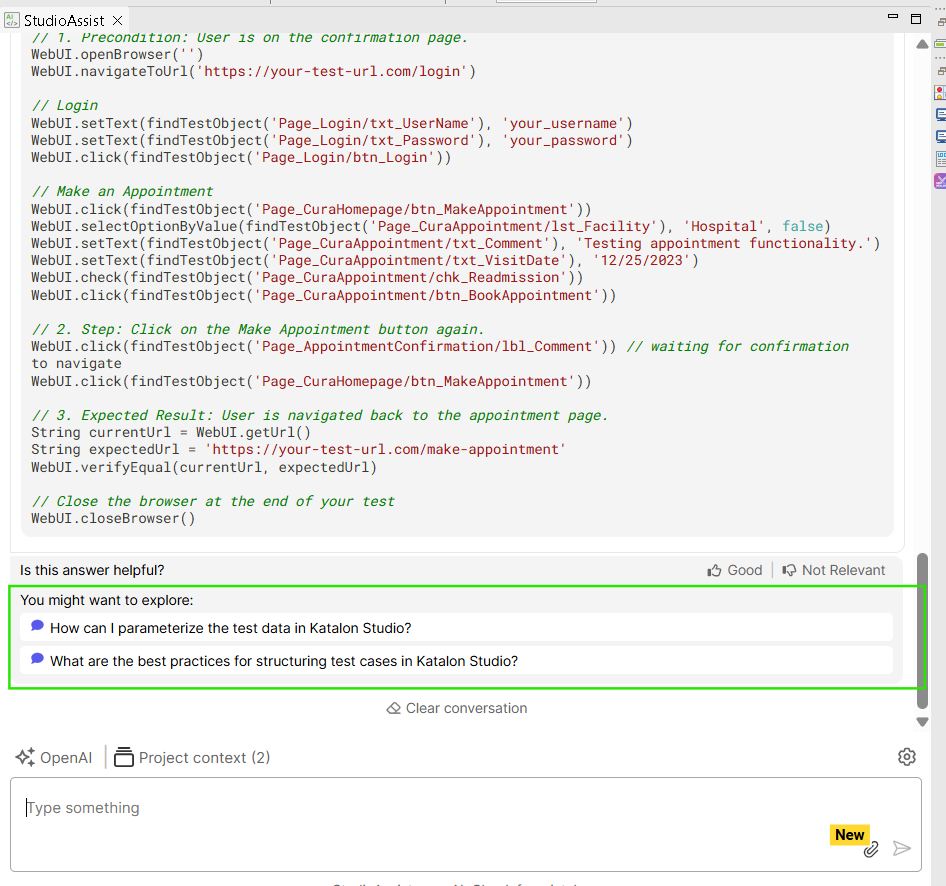Image resolution: width=946 pixels, height=886 pixels.
Task: Click the '12/25/2023' date string
Action: [x=641, y=261]
